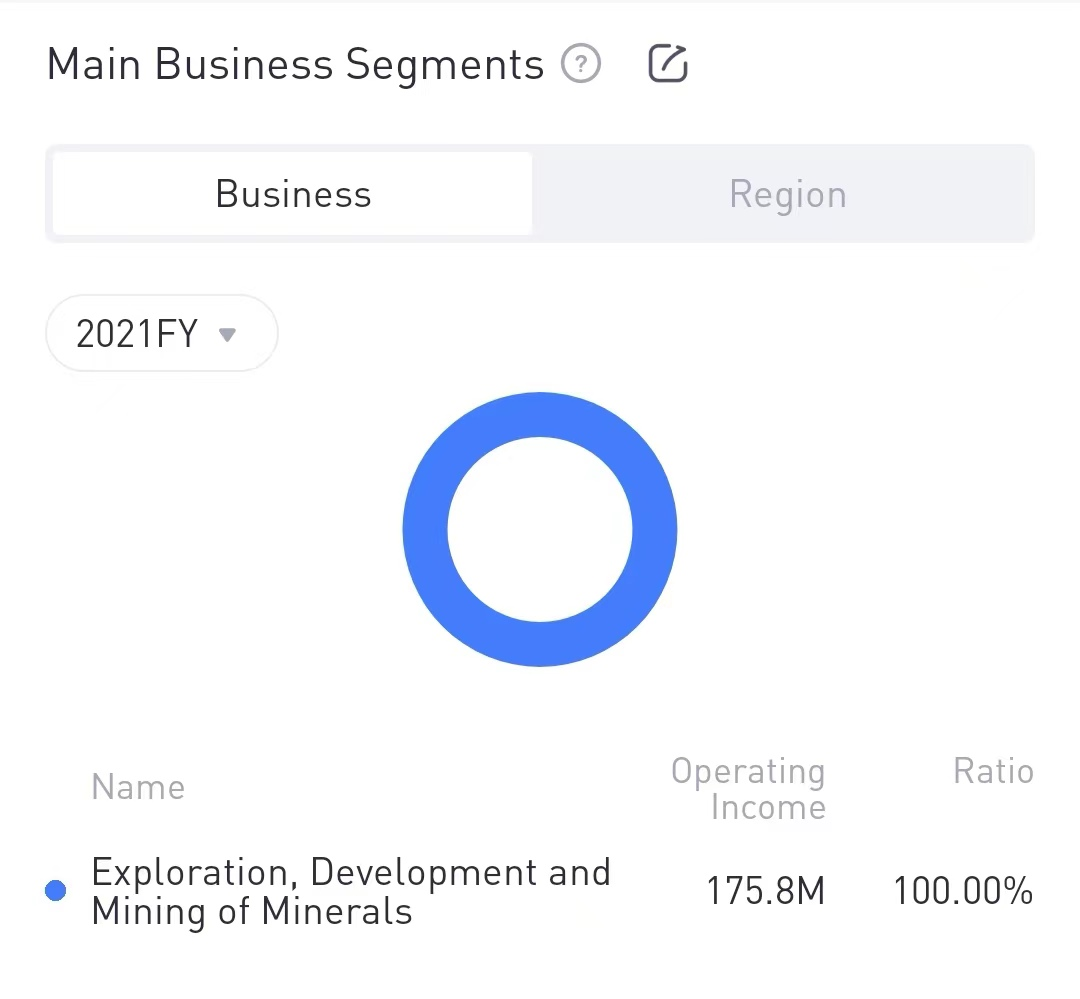The height and width of the screenshot is (999, 1080).
Task: Click the 175.8M operating income value
Action: click(765, 891)
